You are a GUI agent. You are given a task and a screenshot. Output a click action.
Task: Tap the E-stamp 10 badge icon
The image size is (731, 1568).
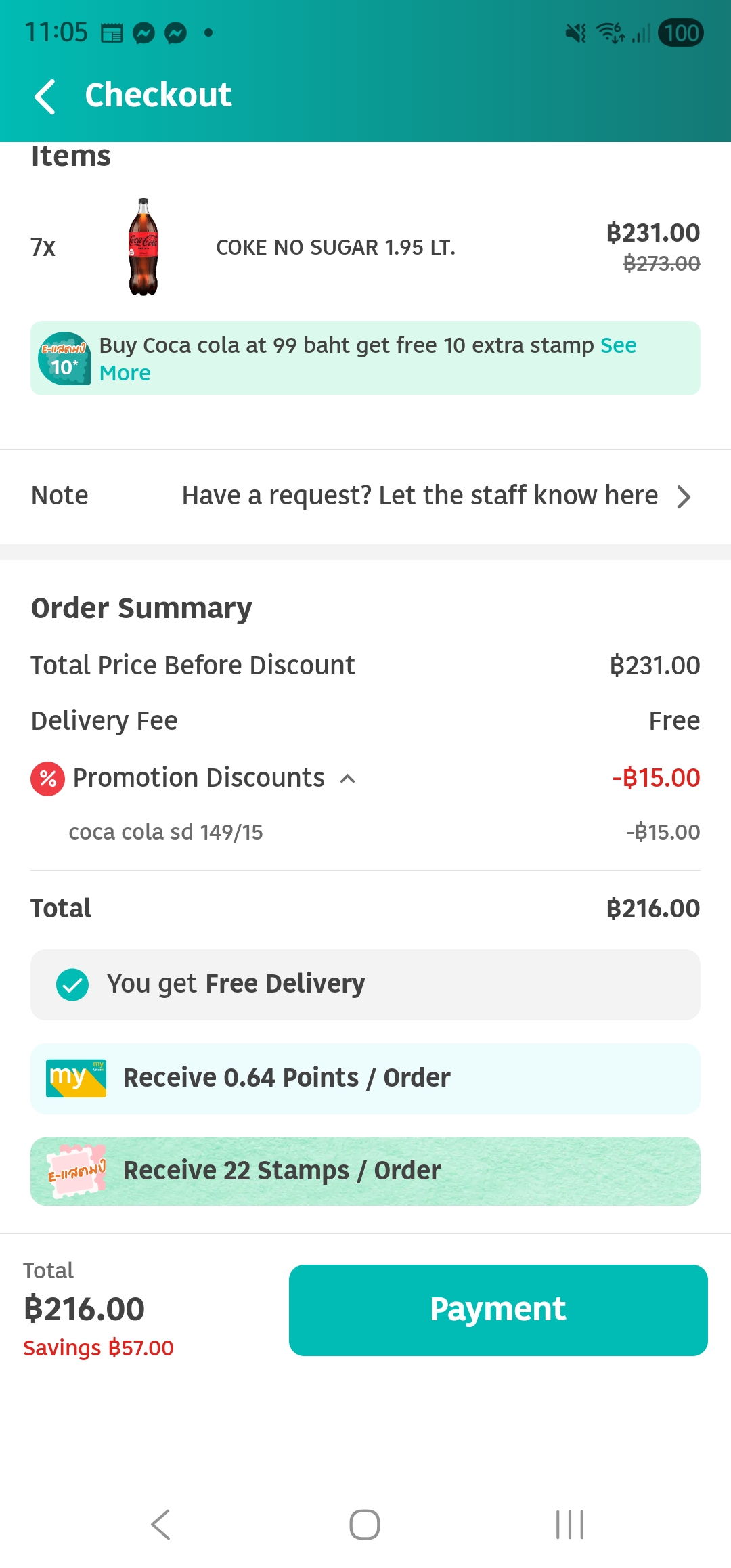64,358
